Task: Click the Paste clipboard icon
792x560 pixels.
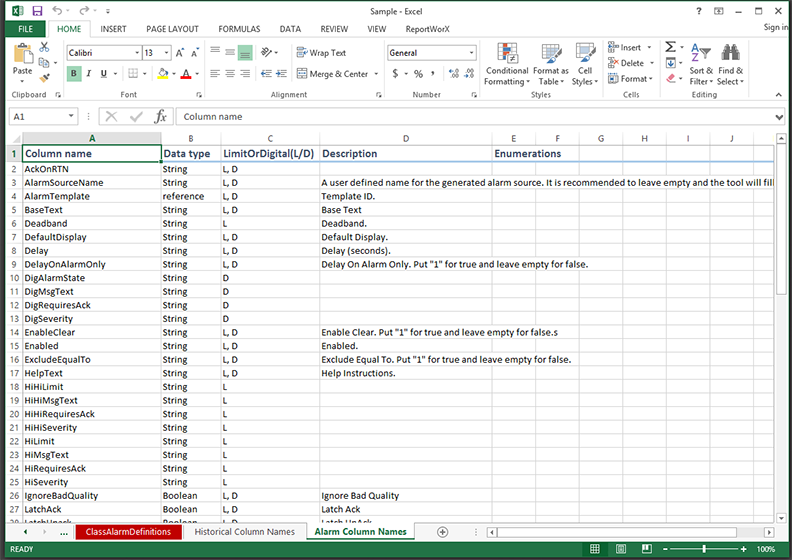Action: pyautogui.click(x=22, y=57)
